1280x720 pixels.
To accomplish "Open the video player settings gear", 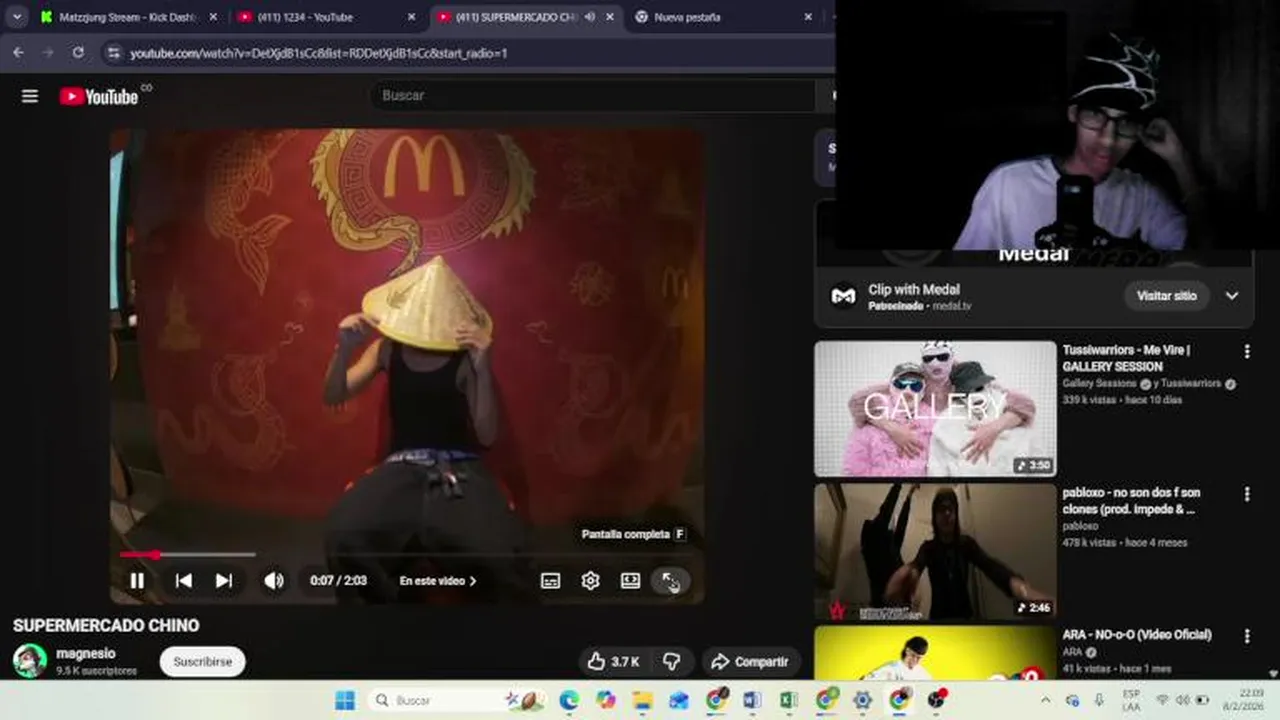I will [x=591, y=581].
